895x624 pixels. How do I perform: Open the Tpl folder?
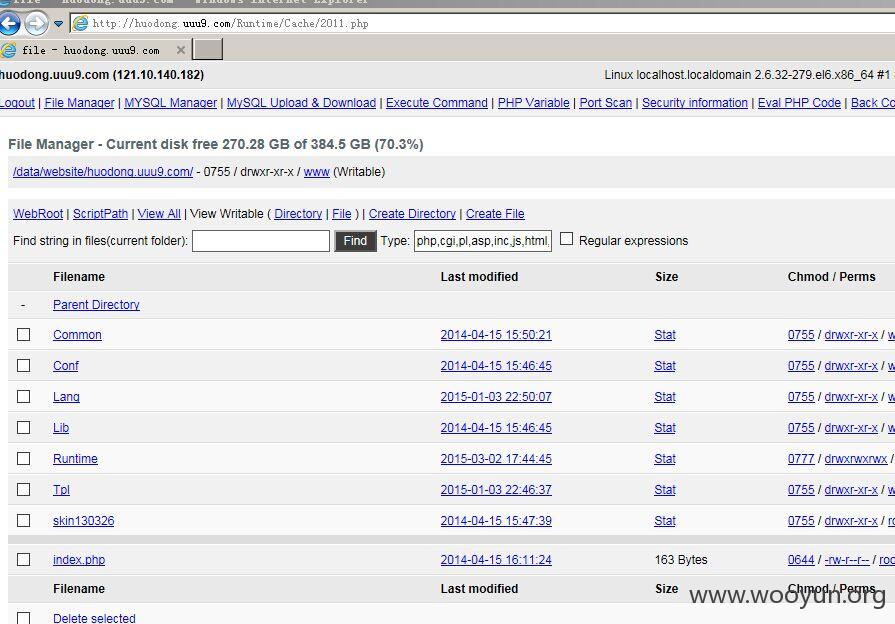(61, 490)
